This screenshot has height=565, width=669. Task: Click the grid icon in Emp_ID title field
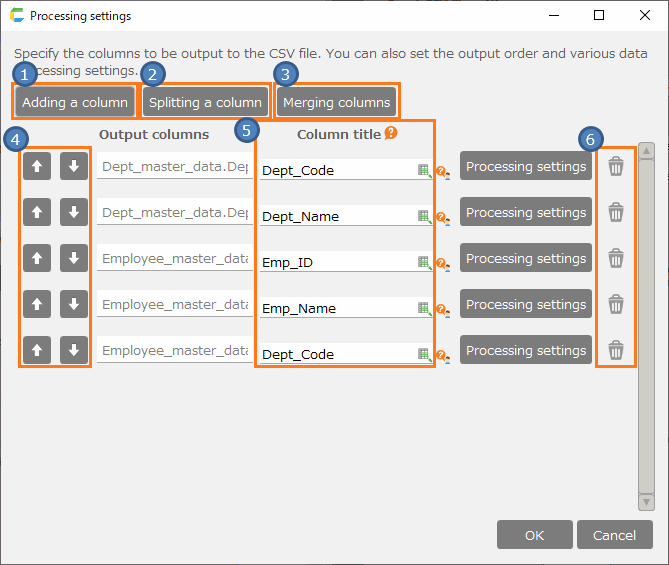424,263
